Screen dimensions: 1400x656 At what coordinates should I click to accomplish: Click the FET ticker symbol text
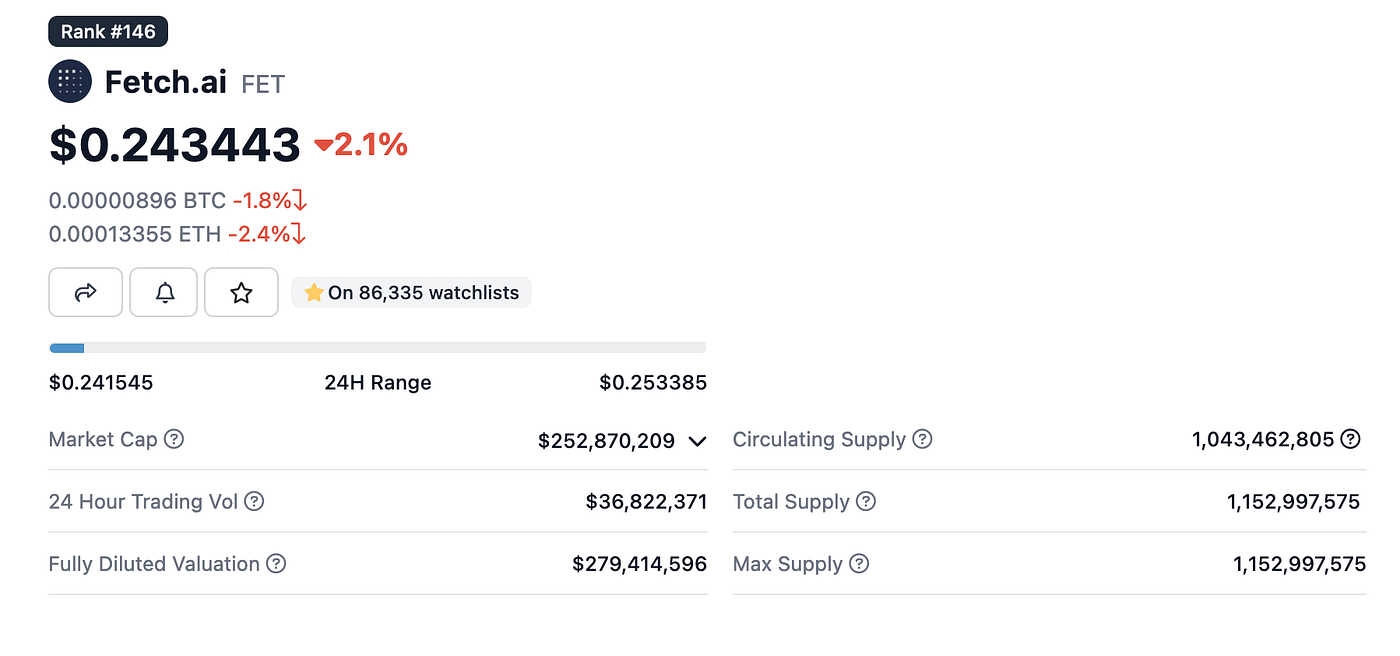[263, 83]
